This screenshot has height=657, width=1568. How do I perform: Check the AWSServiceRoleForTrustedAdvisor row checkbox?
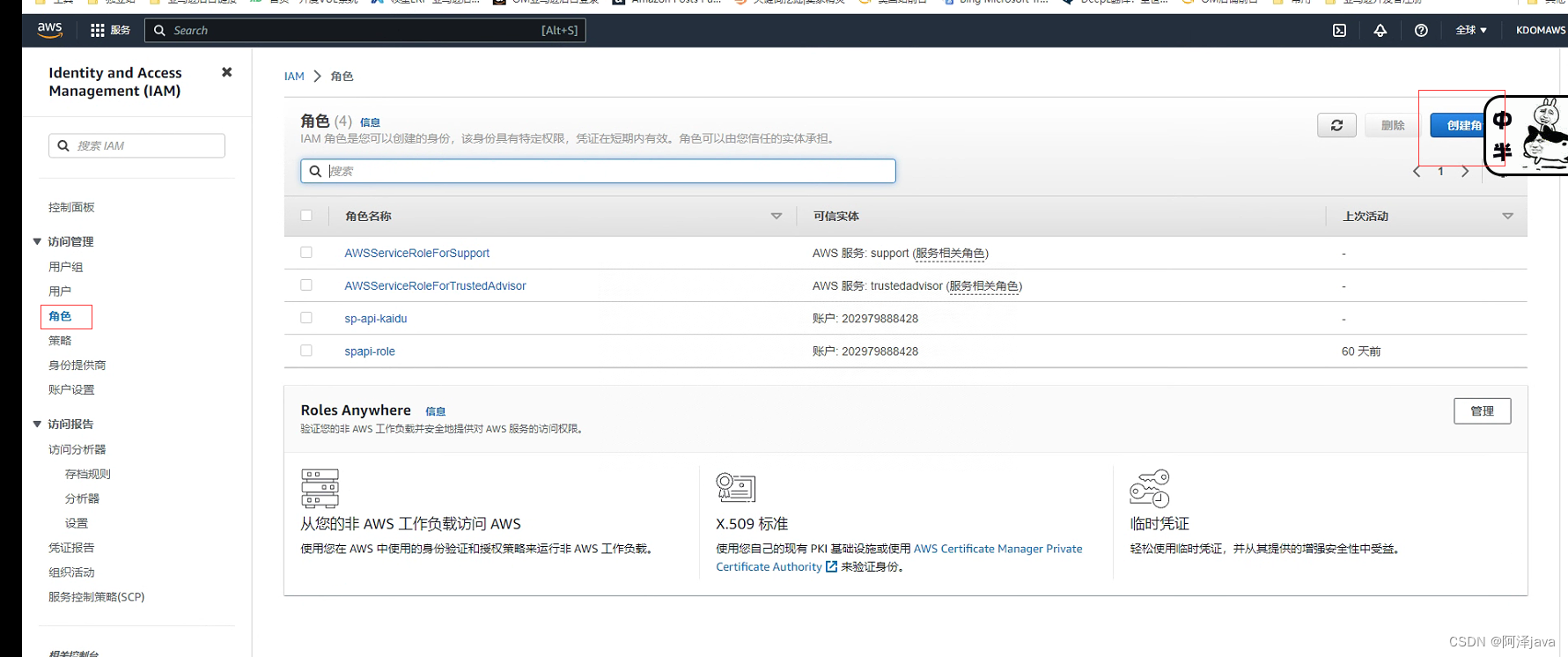[x=306, y=284]
